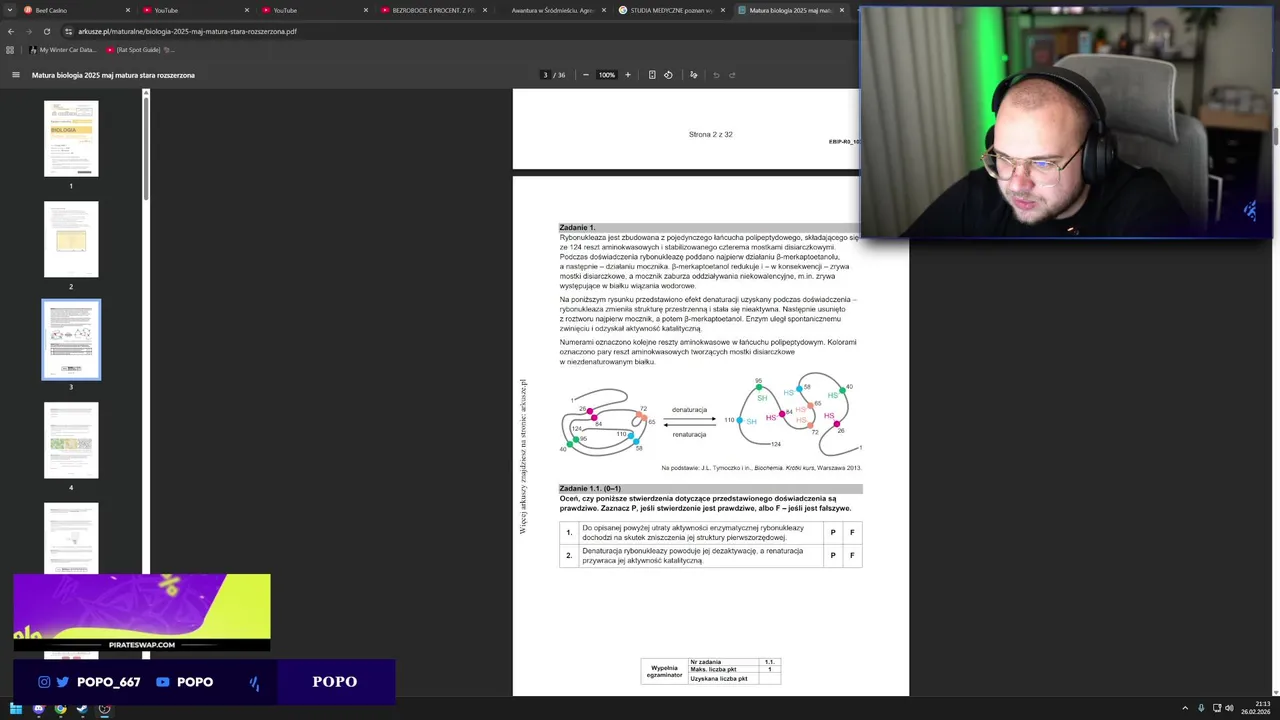This screenshot has width=1280, height=720.
Task: Click the fit to page icon
Action: click(x=652, y=75)
